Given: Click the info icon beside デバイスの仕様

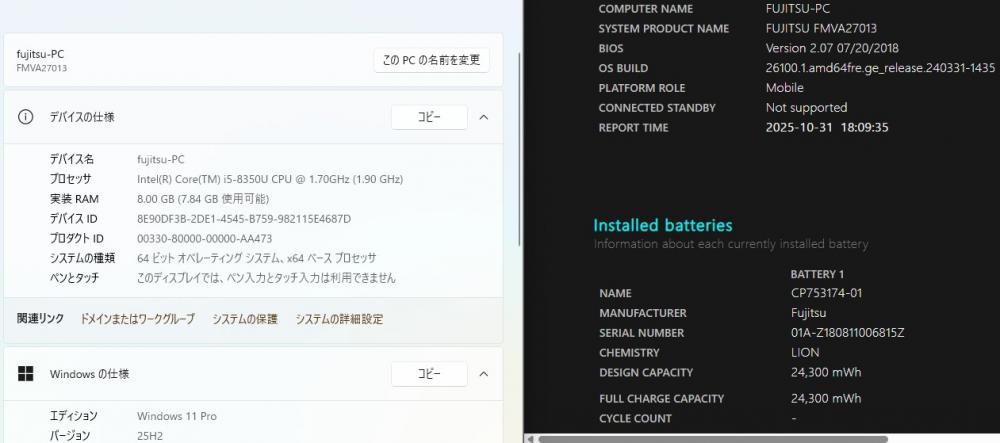Looking at the screenshot, I should [x=26, y=117].
